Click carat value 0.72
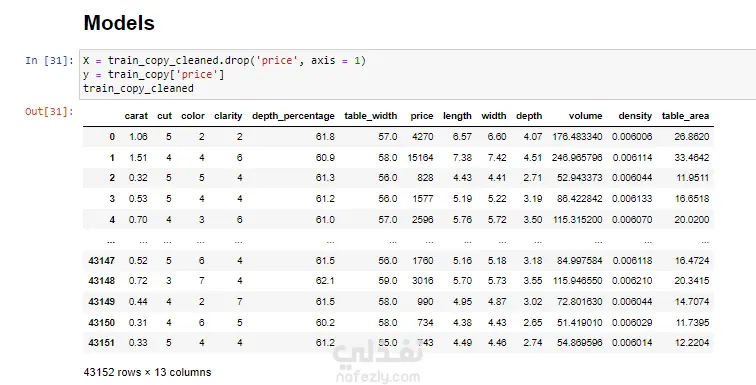756x385 pixels. click(x=138, y=281)
